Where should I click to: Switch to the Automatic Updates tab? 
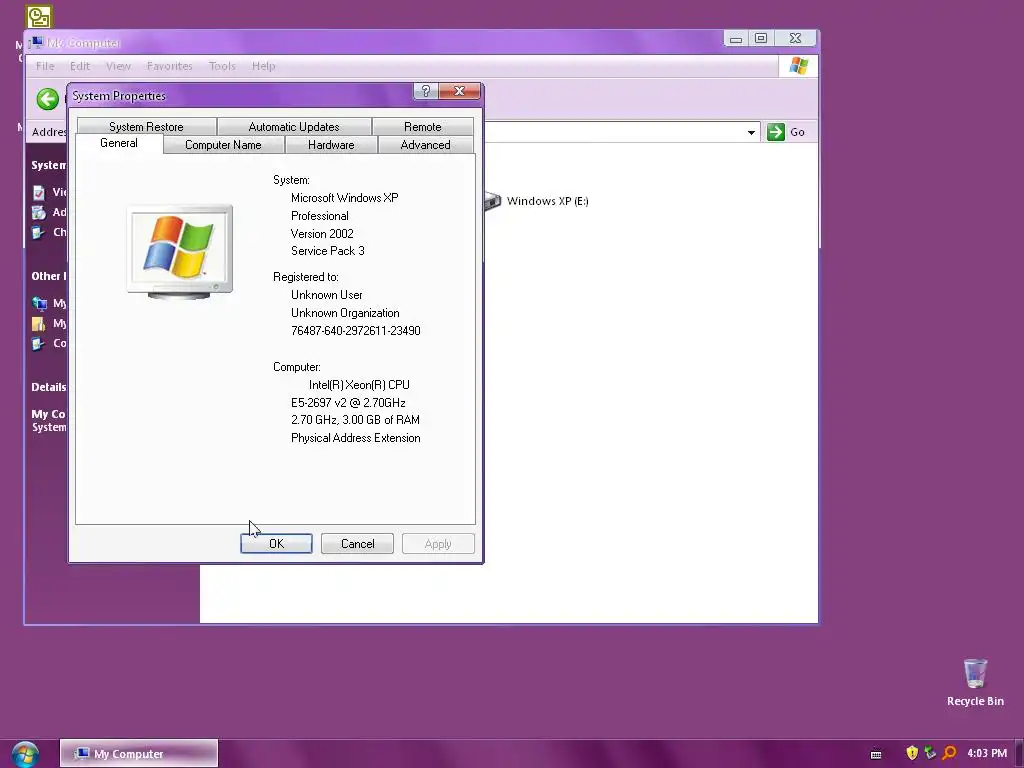[294, 127]
